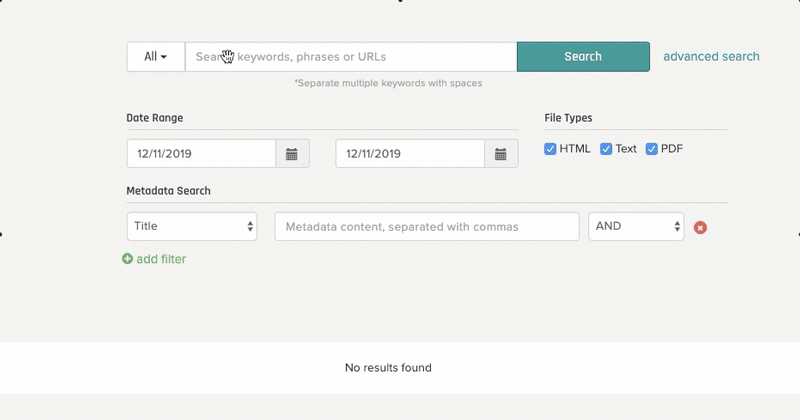Focus the metadata content input
The width and height of the screenshot is (800, 420).
[x=427, y=227]
